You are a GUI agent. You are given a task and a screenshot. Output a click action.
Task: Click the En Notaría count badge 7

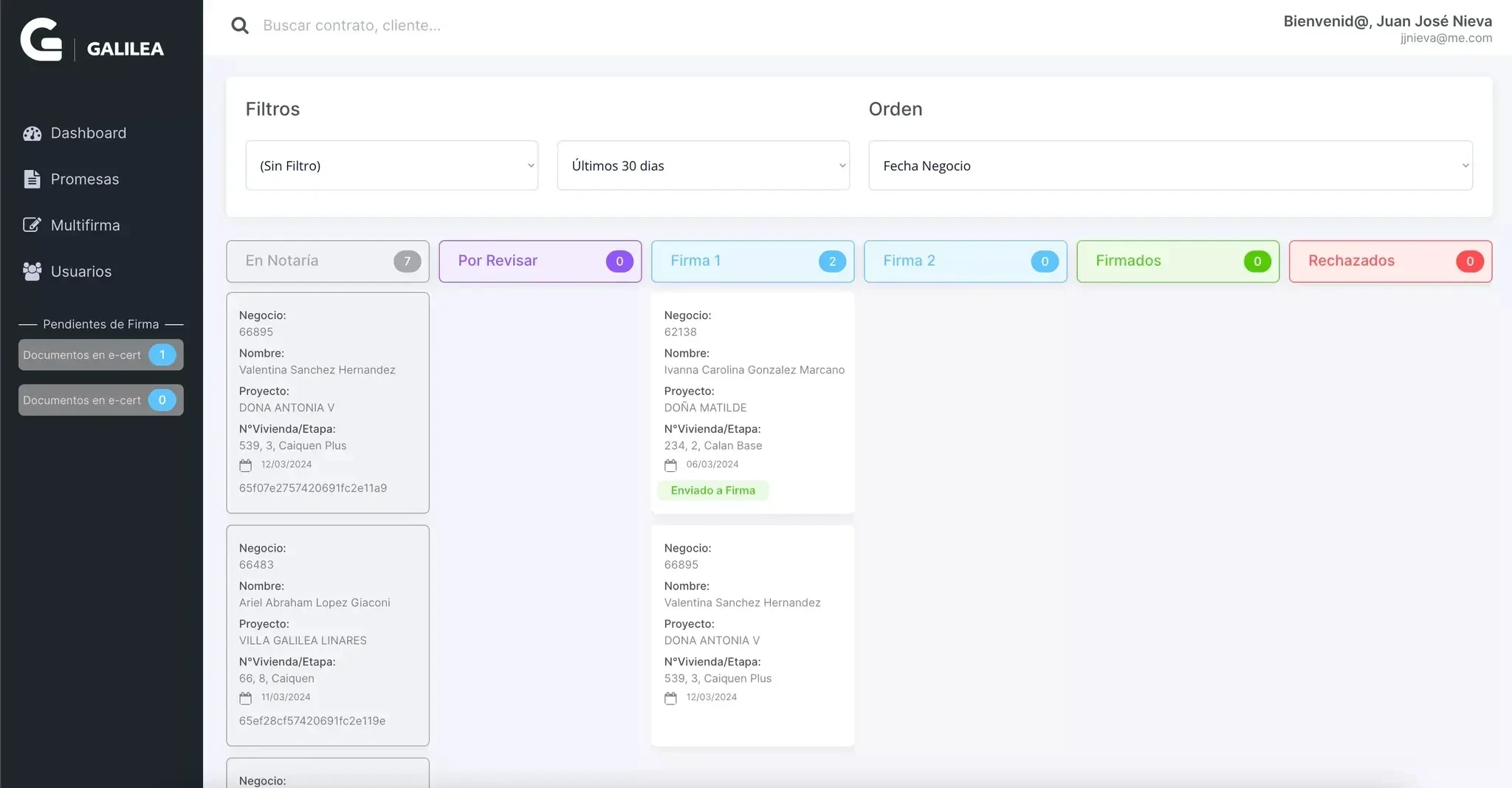(x=407, y=261)
